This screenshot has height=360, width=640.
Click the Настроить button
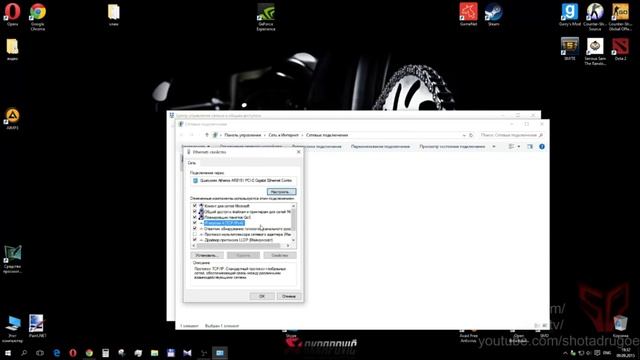[x=281, y=192]
